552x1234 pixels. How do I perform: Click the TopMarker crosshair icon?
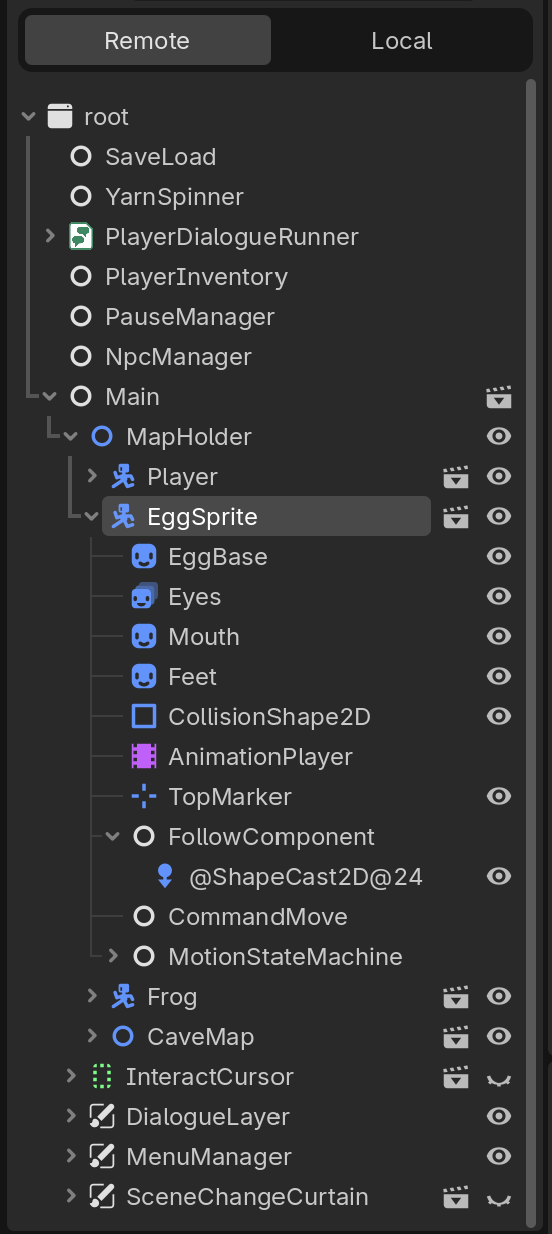[x=144, y=797]
